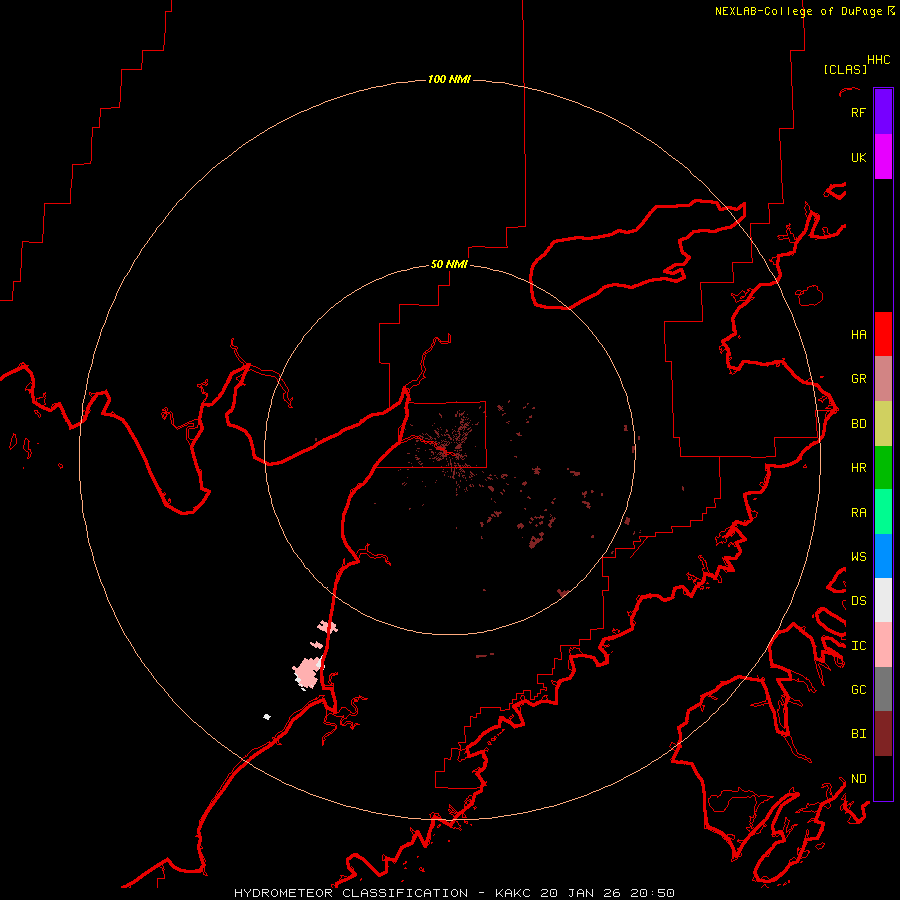Click the UK legend label
Screen dimensions: 900x900
pos(858,157)
